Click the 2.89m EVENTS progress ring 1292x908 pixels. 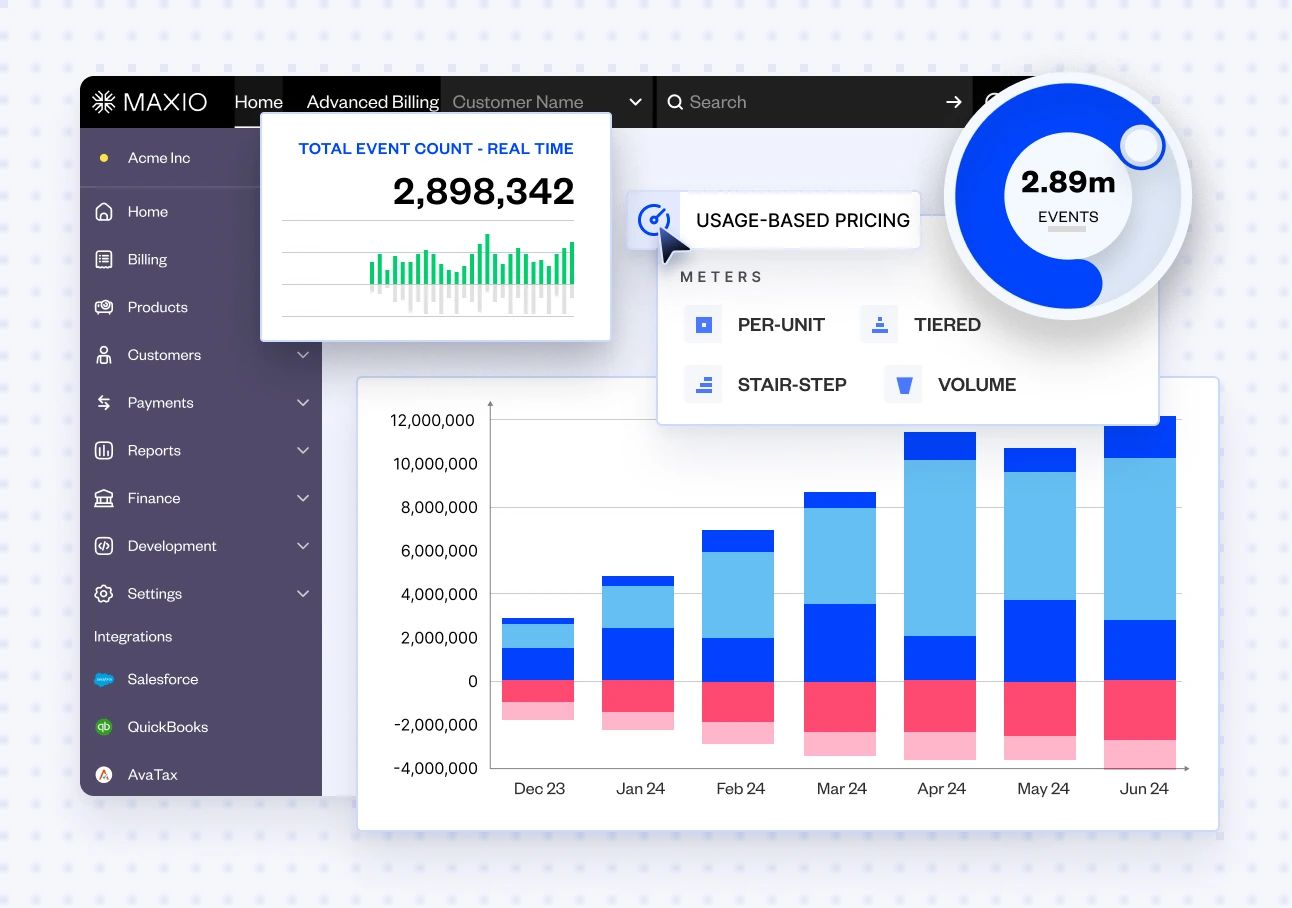click(1067, 196)
